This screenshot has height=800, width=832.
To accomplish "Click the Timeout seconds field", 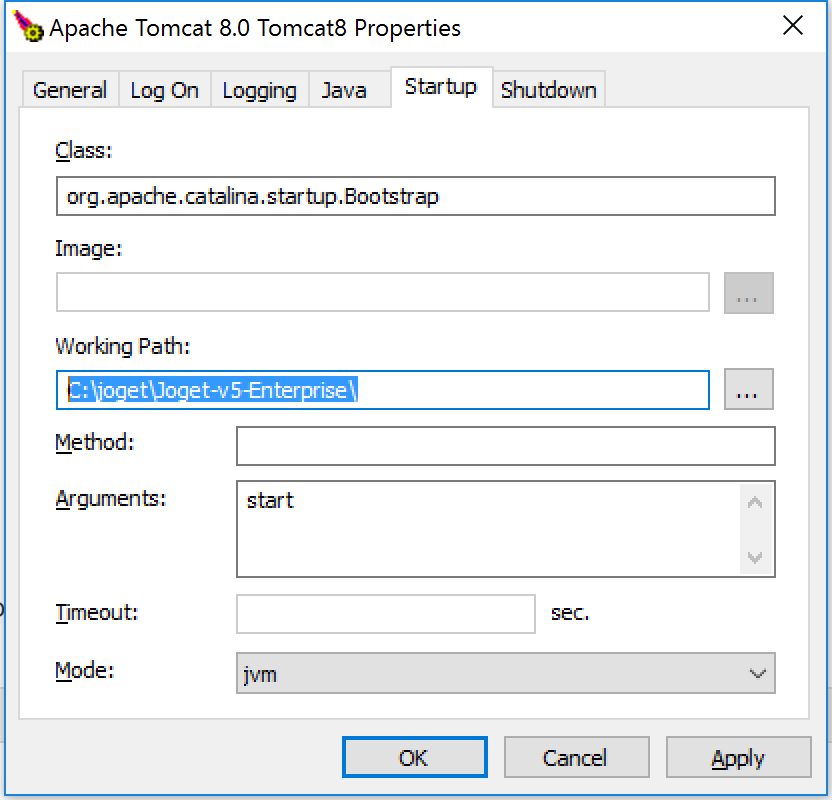I will [385, 614].
